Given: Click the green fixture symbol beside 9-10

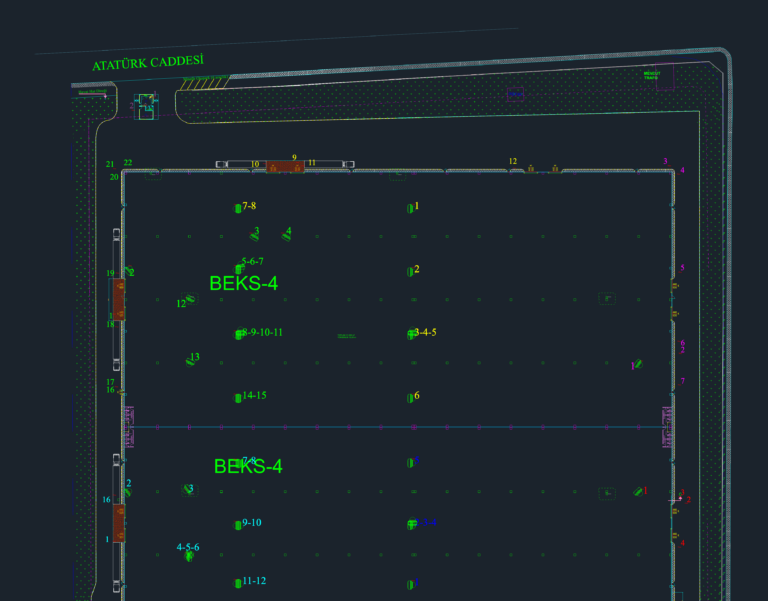Looking at the screenshot, I should [x=238, y=525].
